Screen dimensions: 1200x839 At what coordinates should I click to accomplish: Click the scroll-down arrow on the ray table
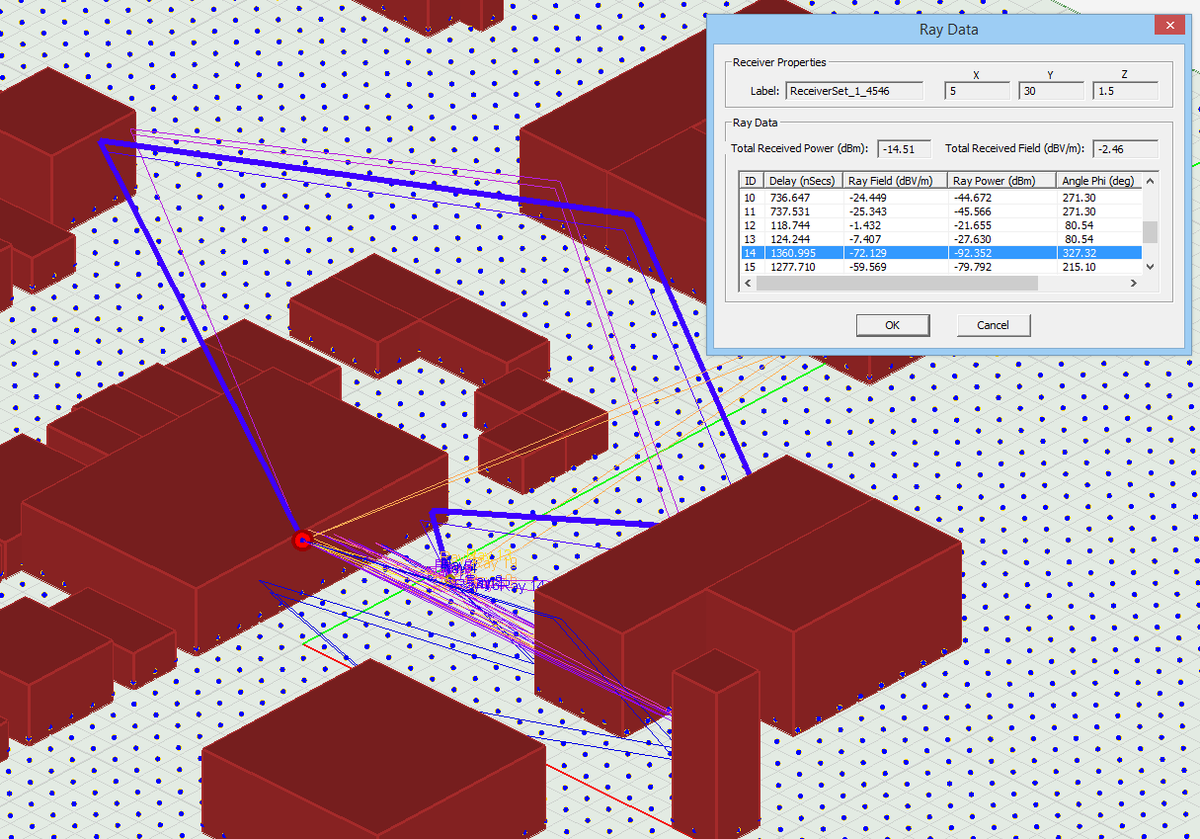(x=1148, y=266)
